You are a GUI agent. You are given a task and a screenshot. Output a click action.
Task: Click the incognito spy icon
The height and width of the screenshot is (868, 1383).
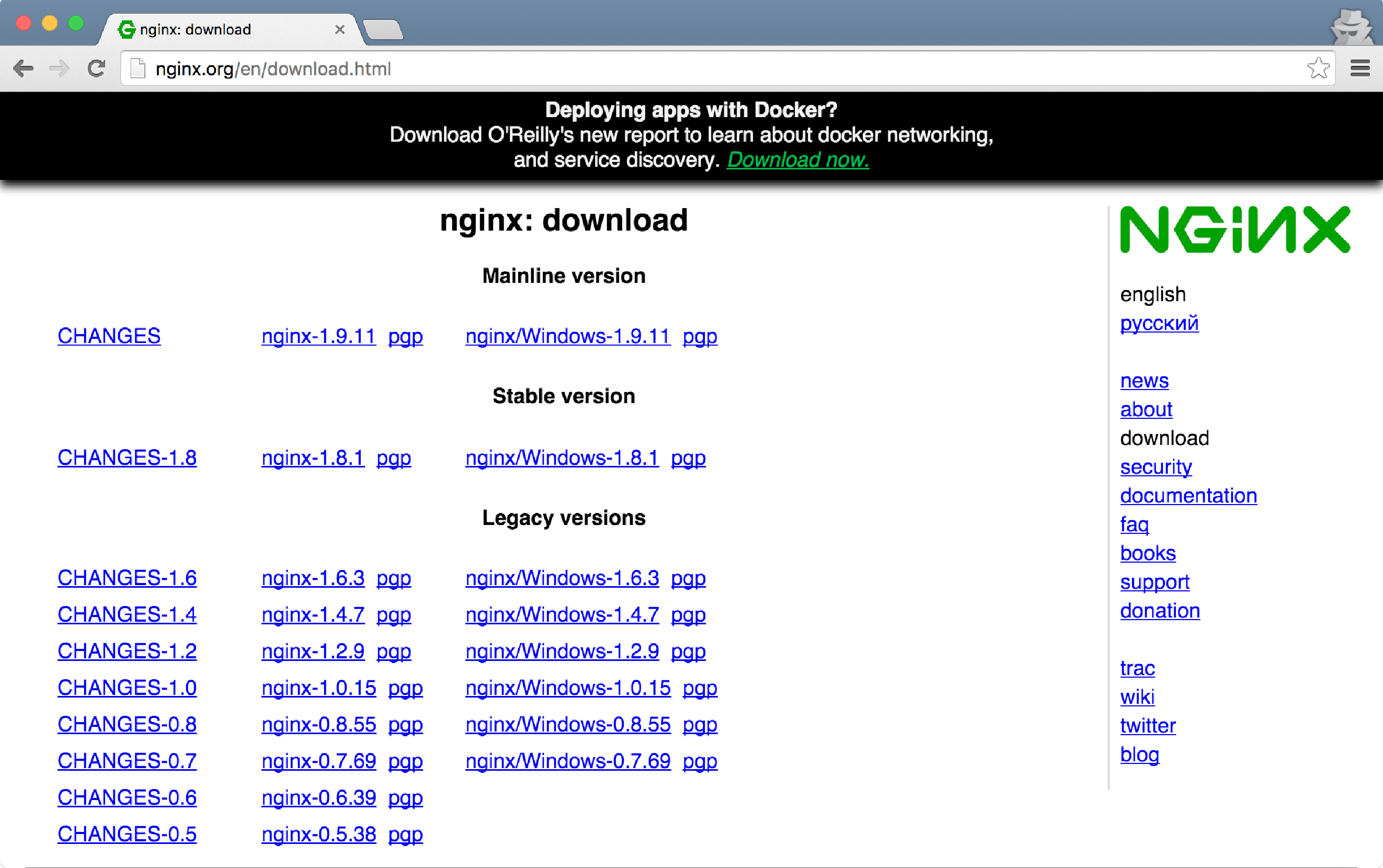[x=1352, y=27]
